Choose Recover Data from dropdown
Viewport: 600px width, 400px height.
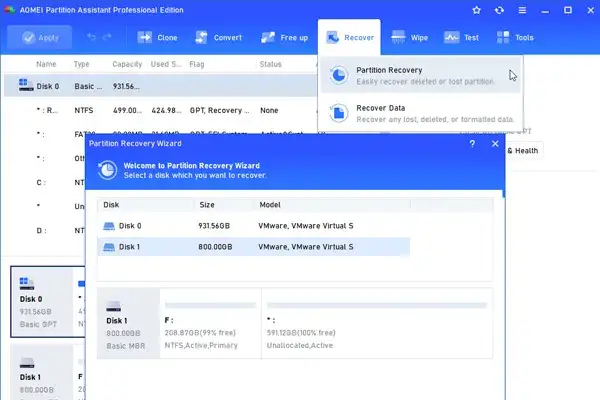[x=421, y=113]
